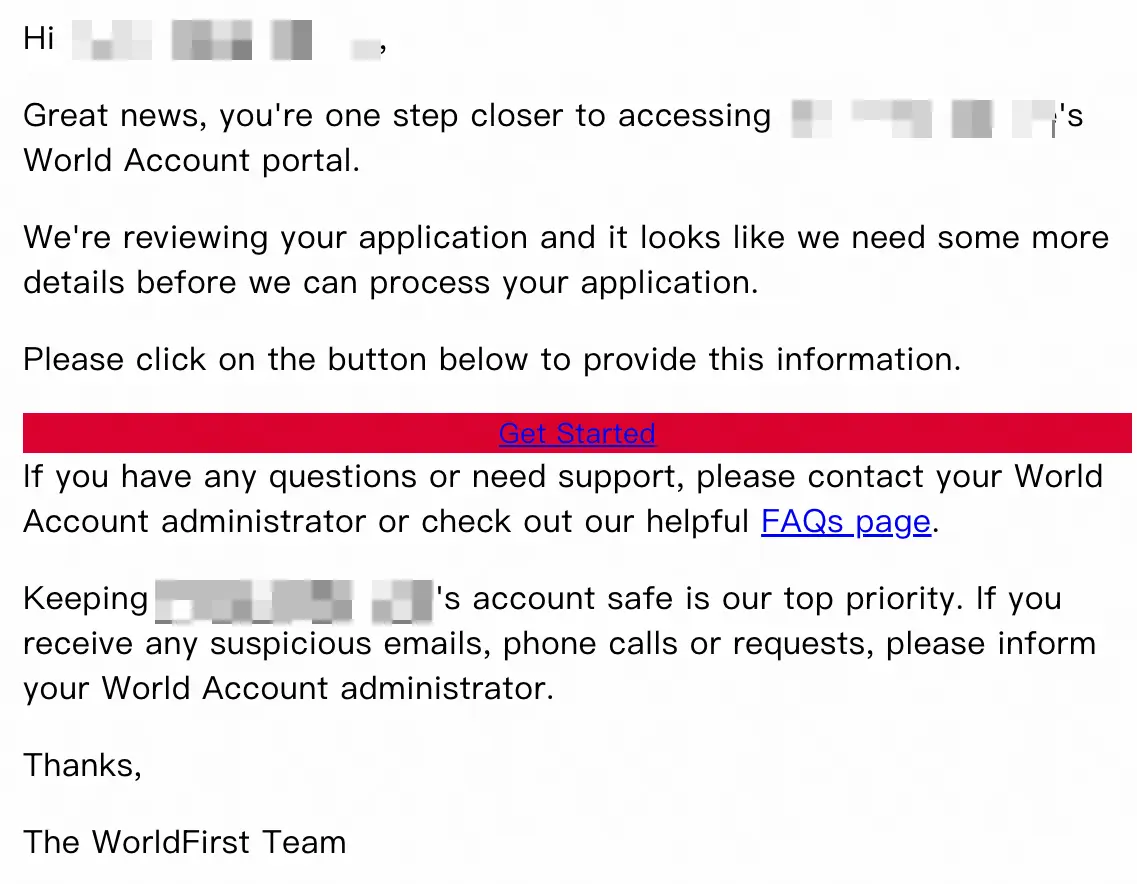Click The WorldFirst Team signature
Screen dimensions: 1137x884
coord(185,843)
